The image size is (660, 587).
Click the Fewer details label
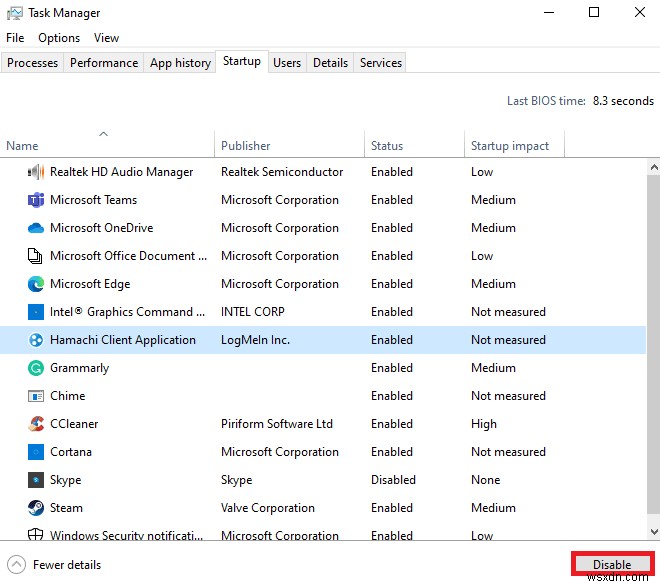tap(67, 565)
